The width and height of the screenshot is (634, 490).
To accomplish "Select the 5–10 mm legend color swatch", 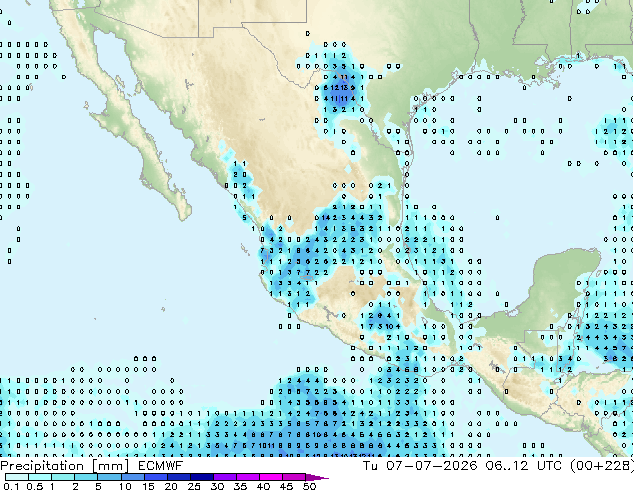I will (x=109, y=477).
